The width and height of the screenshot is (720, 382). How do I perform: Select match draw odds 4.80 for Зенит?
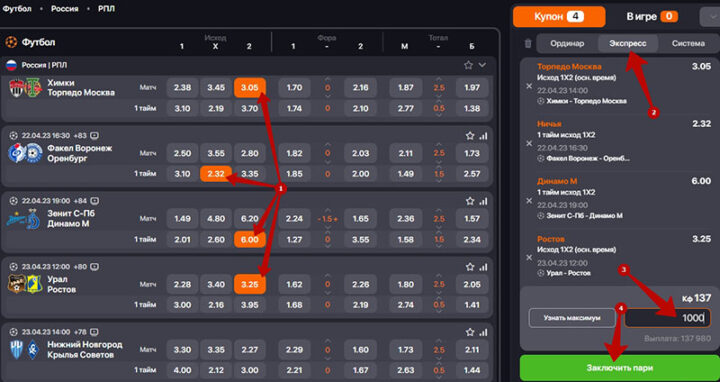[x=216, y=219]
